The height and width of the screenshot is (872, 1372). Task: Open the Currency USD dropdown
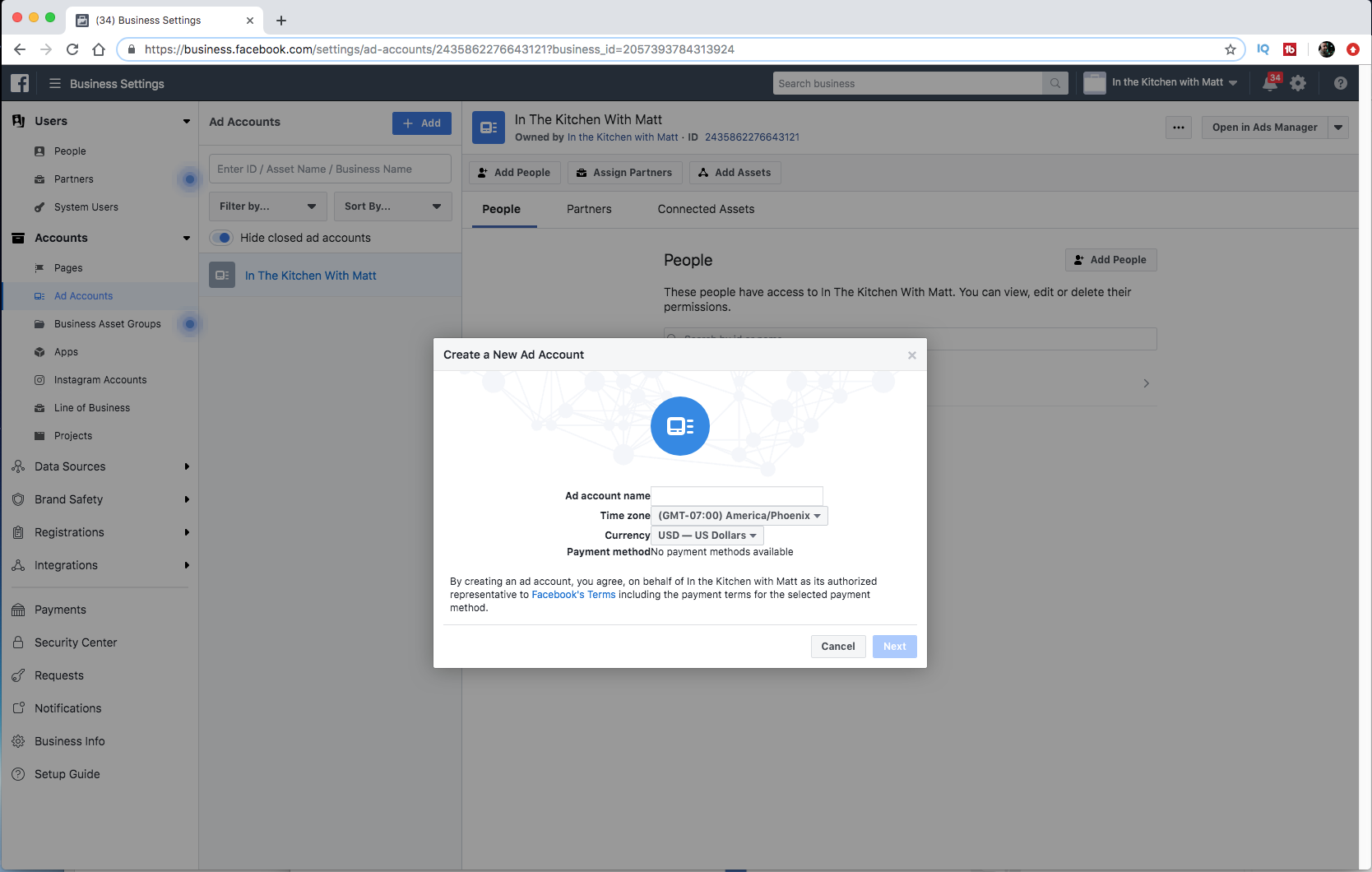click(707, 536)
